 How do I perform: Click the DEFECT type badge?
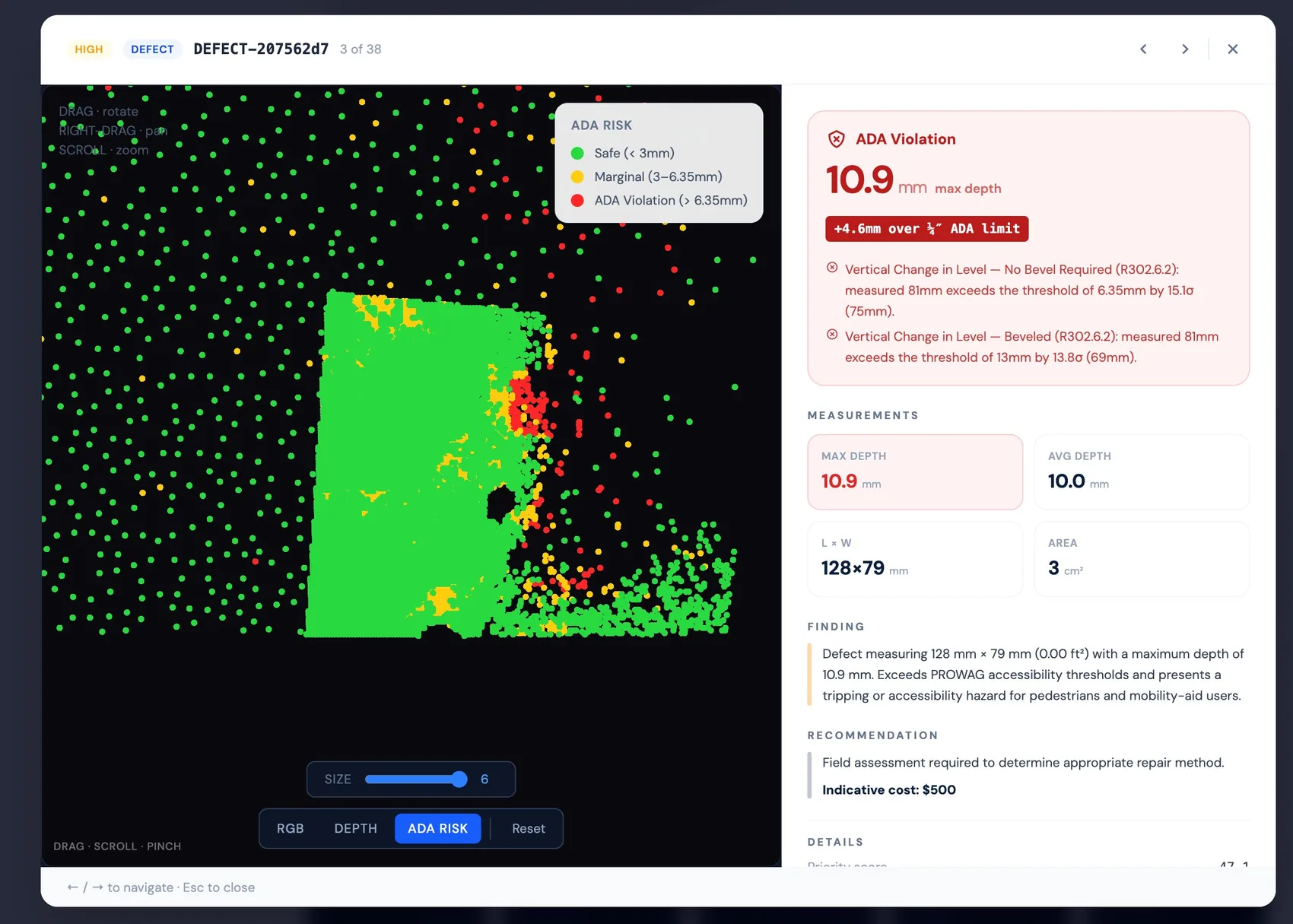coord(152,49)
